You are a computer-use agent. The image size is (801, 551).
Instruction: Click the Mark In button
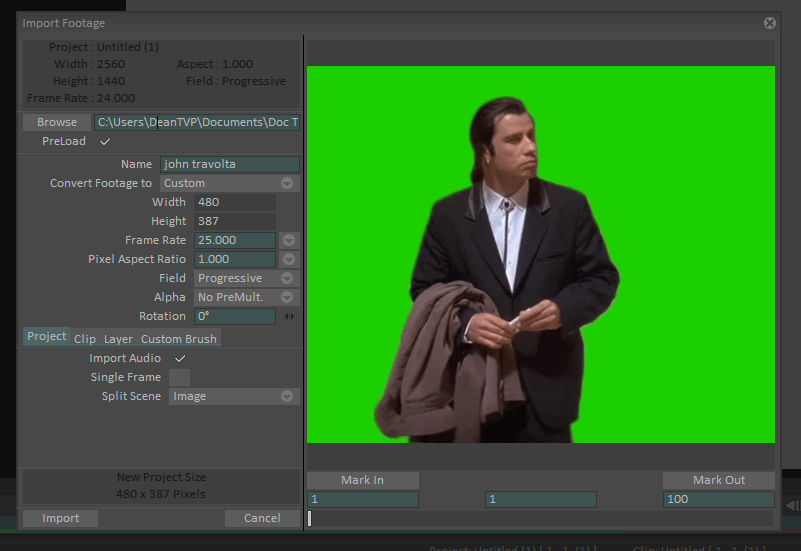(363, 480)
